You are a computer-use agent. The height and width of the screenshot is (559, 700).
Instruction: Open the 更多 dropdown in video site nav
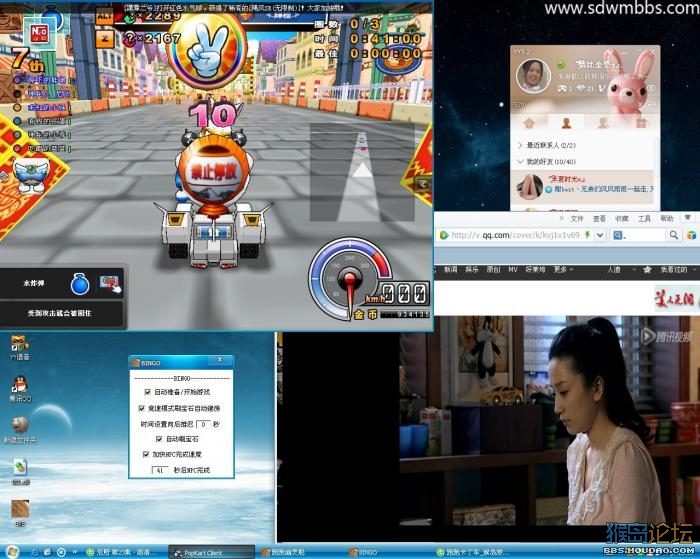563,269
